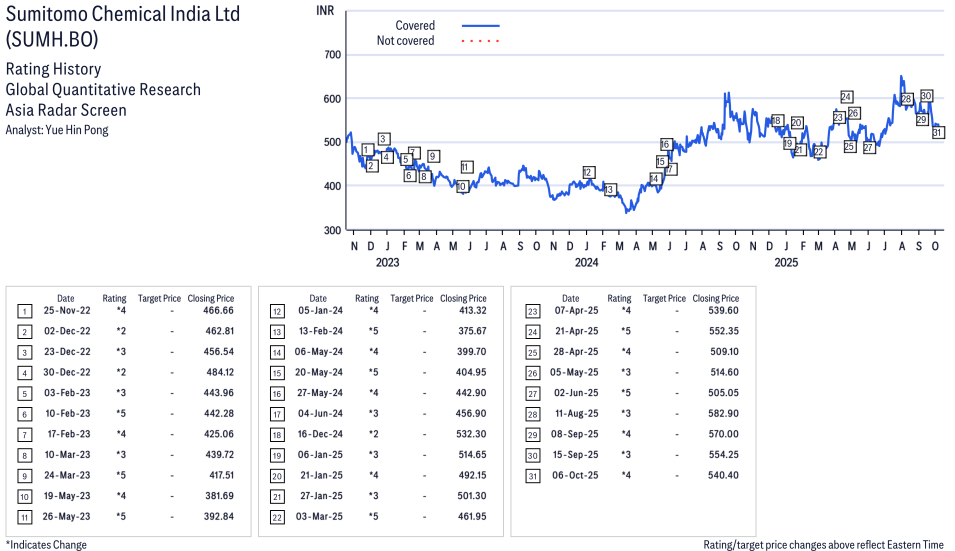The height and width of the screenshot is (551, 955).
Task: Select the Rating header in the third table
Action: [620, 298]
